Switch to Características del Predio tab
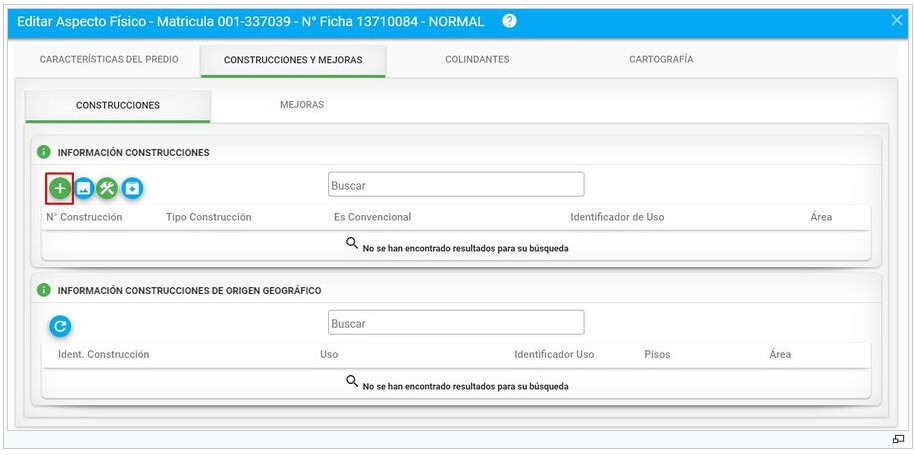Screen dimensions: 915x455 tap(109, 60)
